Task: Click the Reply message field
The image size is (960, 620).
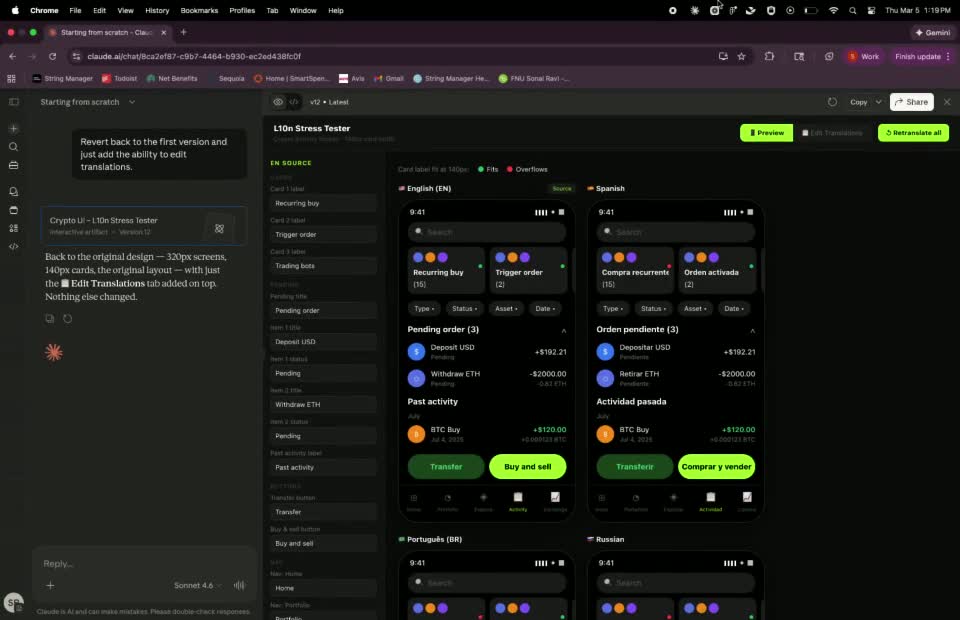Action: (x=144, y=564)
